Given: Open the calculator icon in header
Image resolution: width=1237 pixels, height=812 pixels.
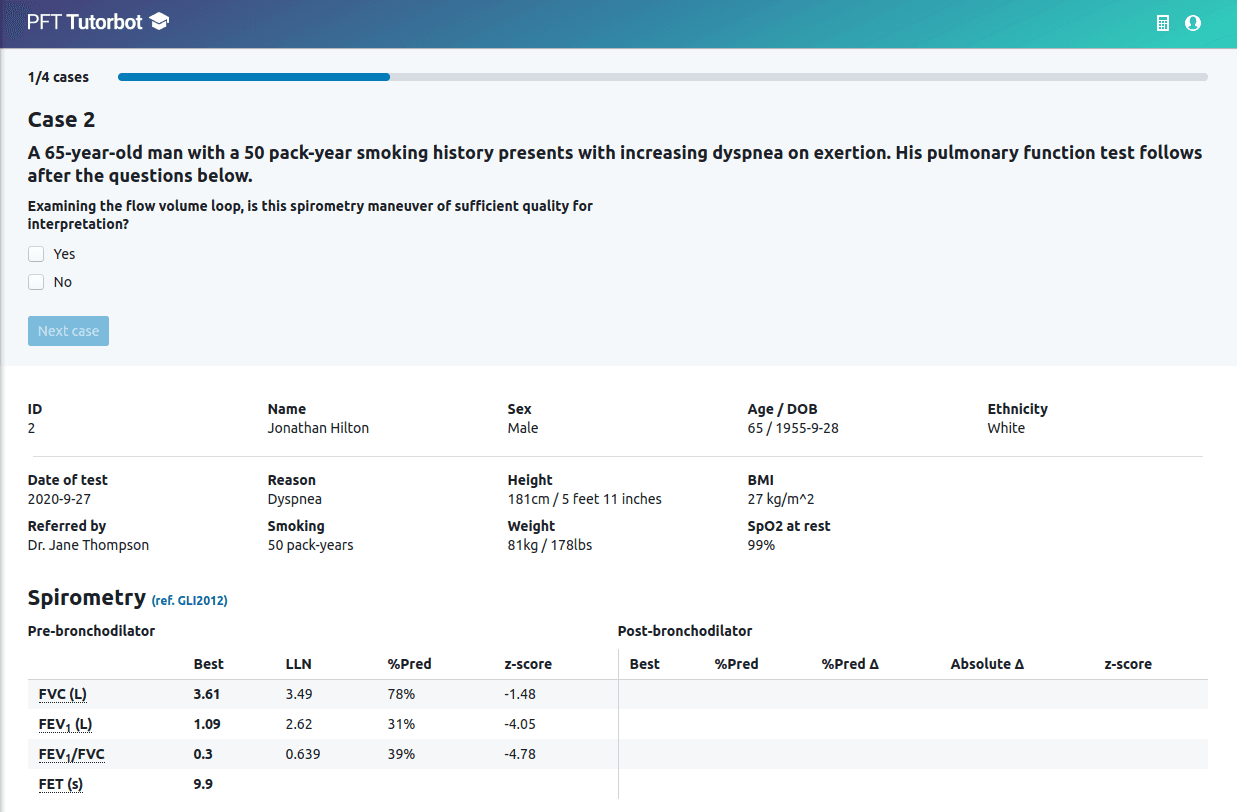Looking at the screenshot, I should click(x=1163, y=23).
